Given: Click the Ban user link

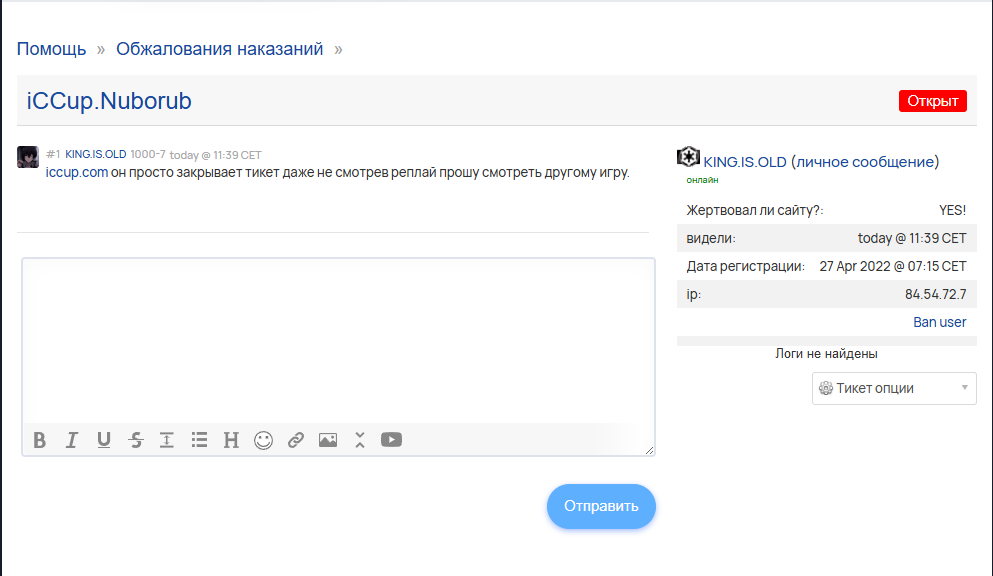Looking at the screenshot, I should click(x=939, y=322).
